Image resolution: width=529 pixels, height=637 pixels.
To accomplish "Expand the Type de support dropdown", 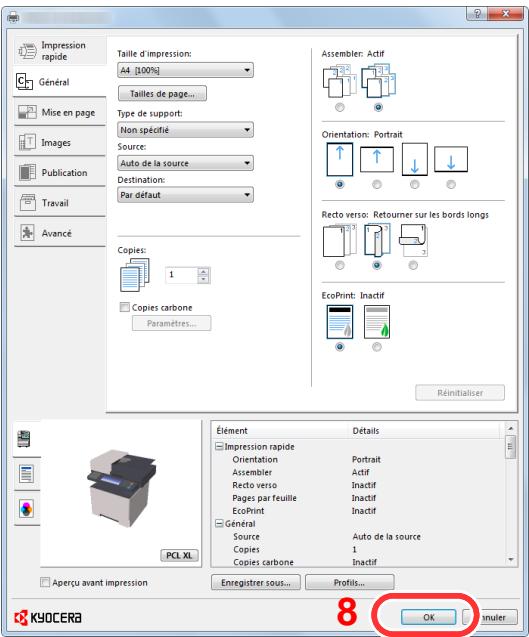I will (185, 130).
